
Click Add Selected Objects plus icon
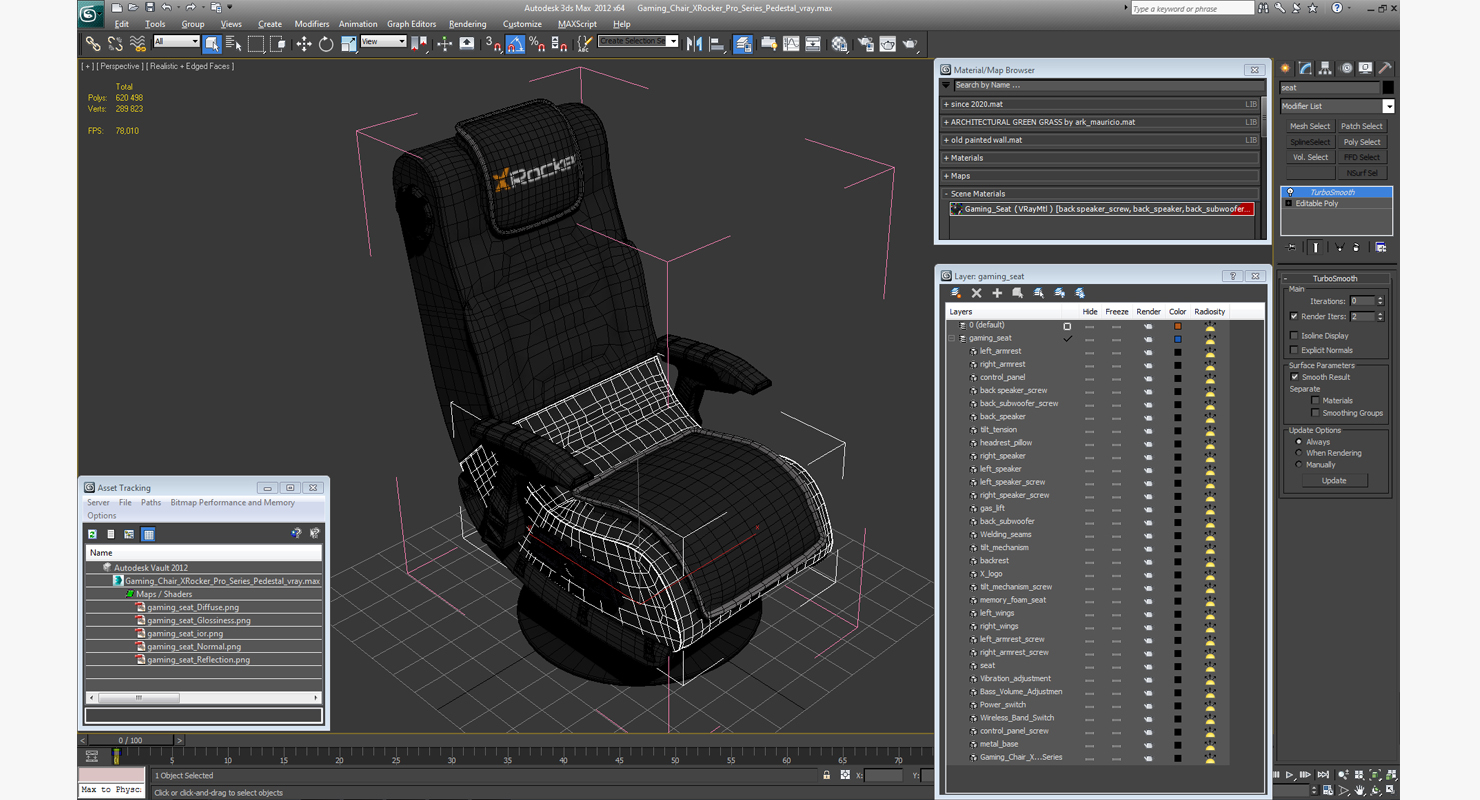pos(997,293)
